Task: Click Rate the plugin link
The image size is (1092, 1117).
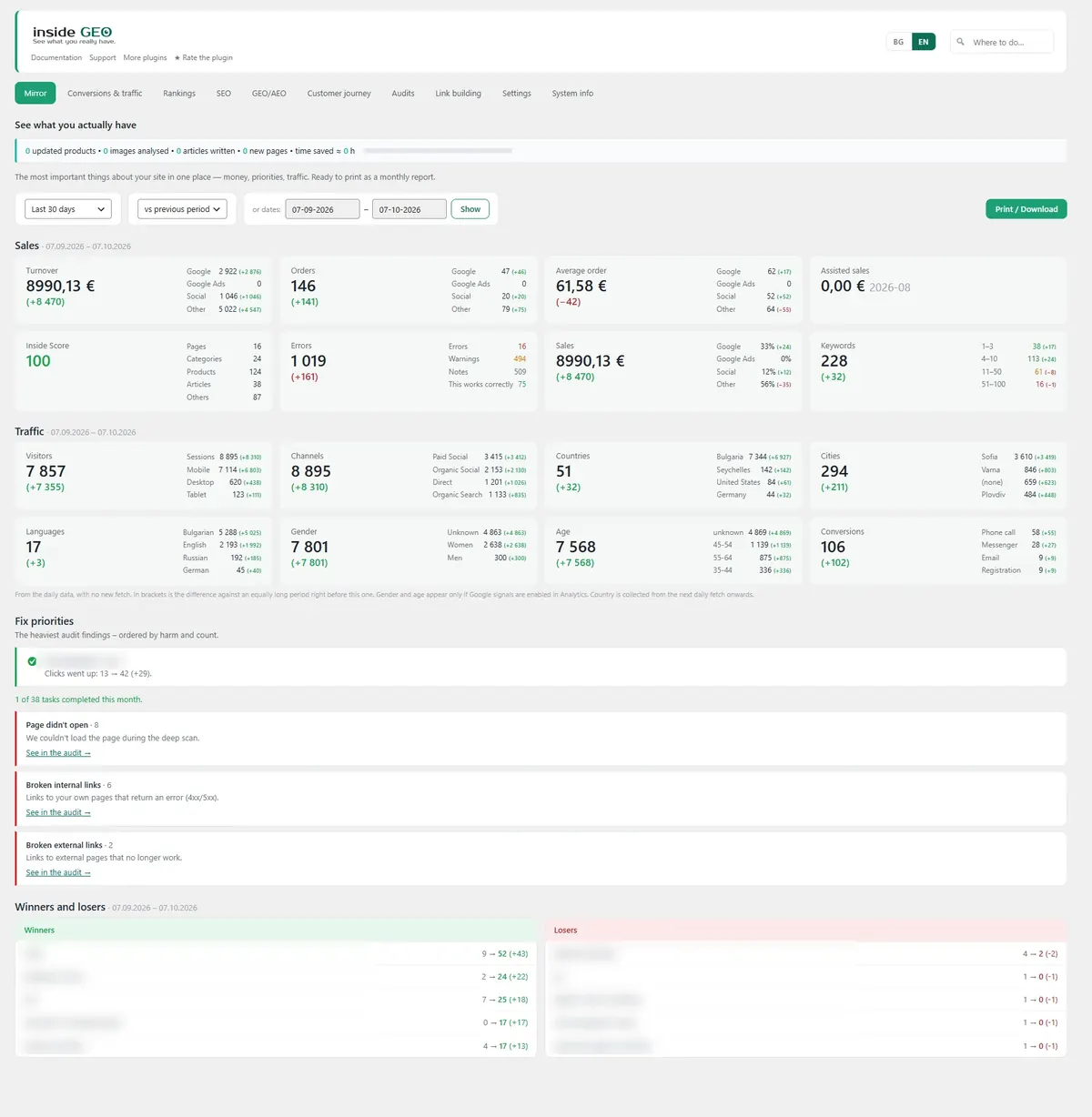Action: (x=204, y=57)
